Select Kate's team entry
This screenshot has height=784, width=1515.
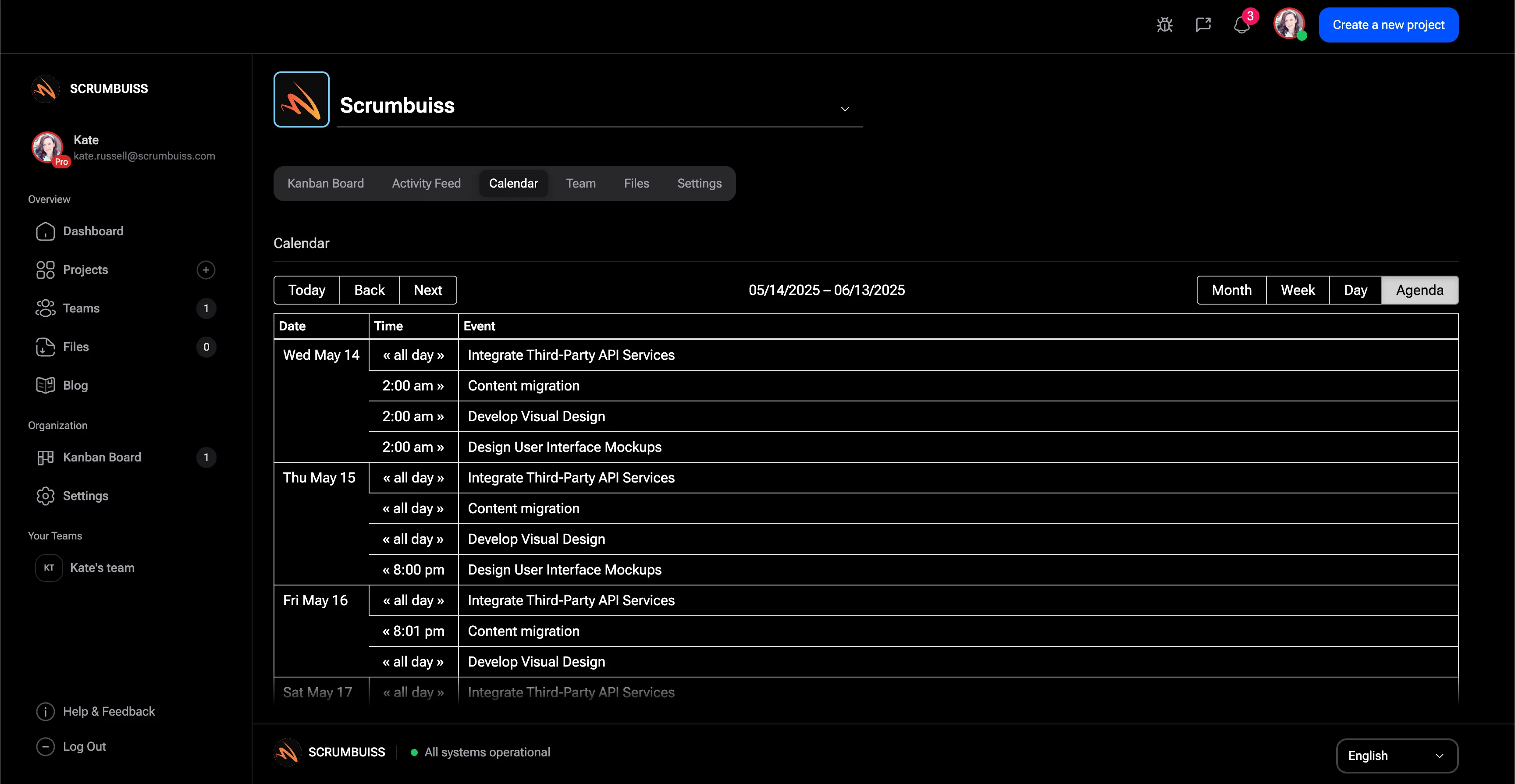point(102,568)
